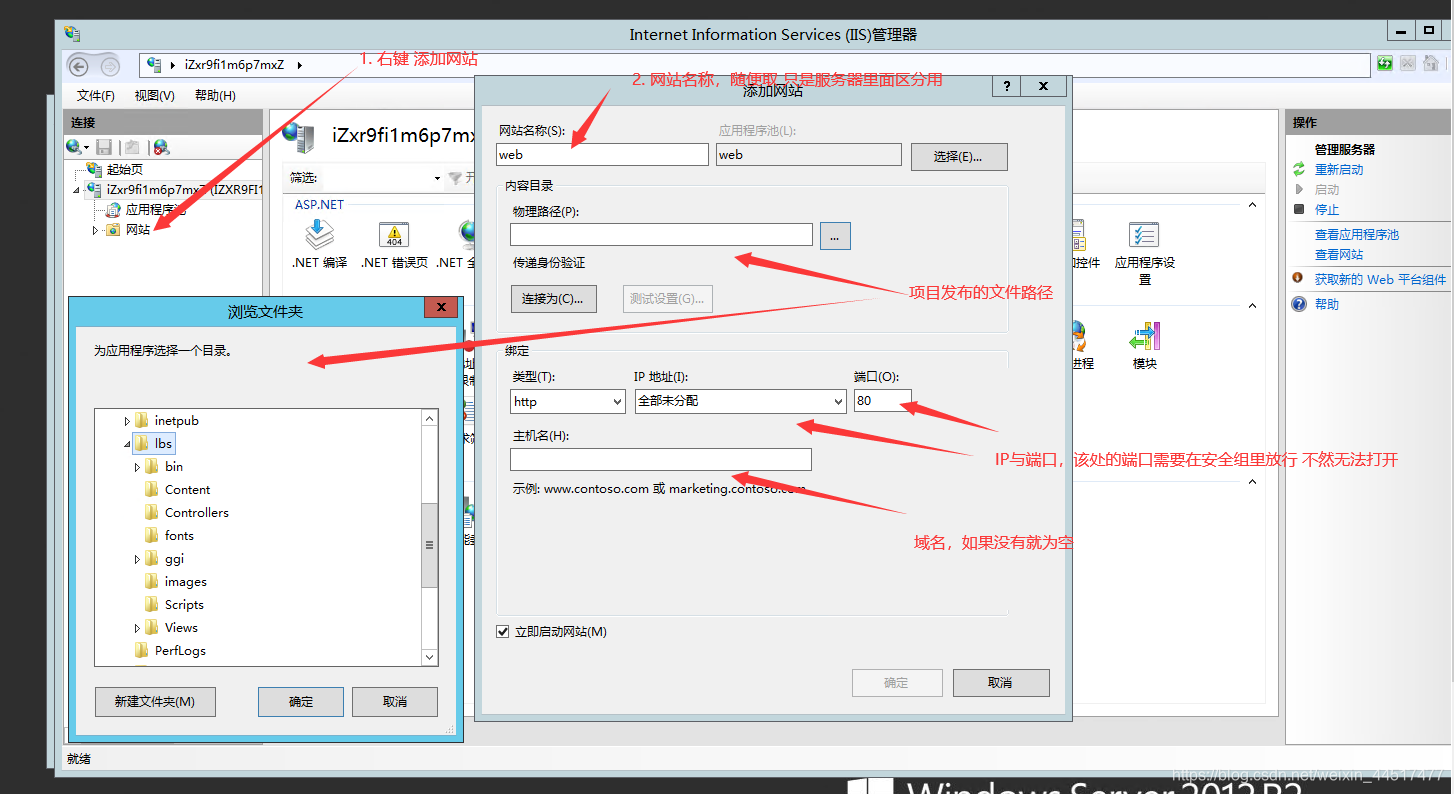
Task: Click the up-level icon in Connections toolbar
Action: 132,147
